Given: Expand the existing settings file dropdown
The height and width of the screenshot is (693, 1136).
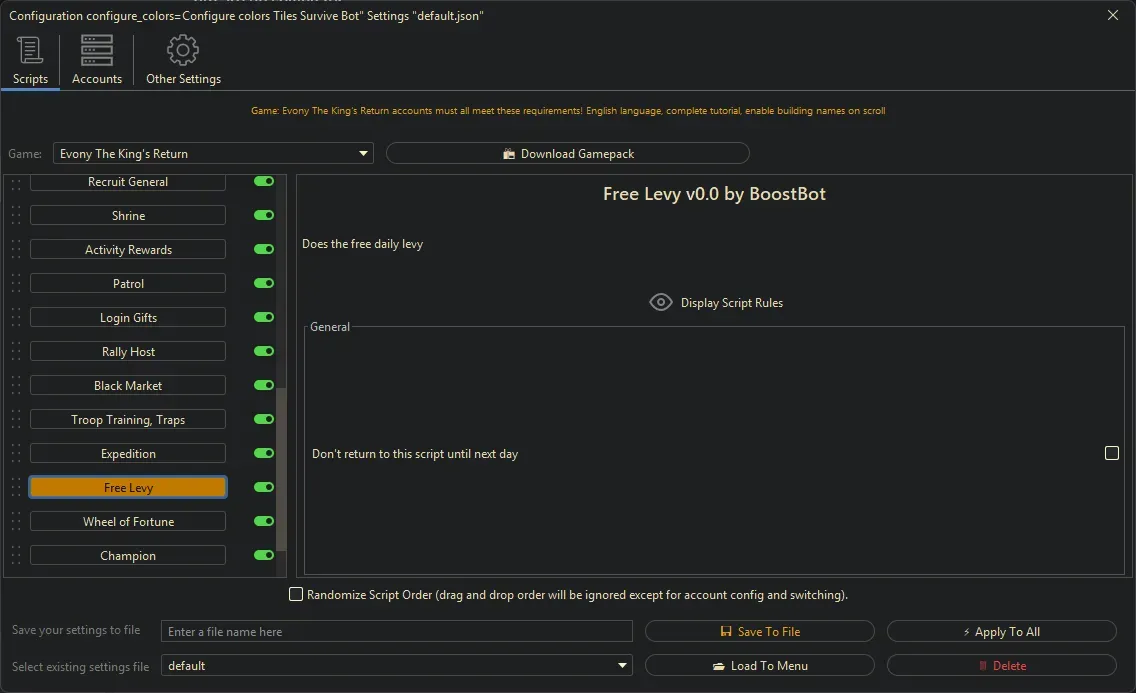Looking at the screenshot, I should 622,665.
